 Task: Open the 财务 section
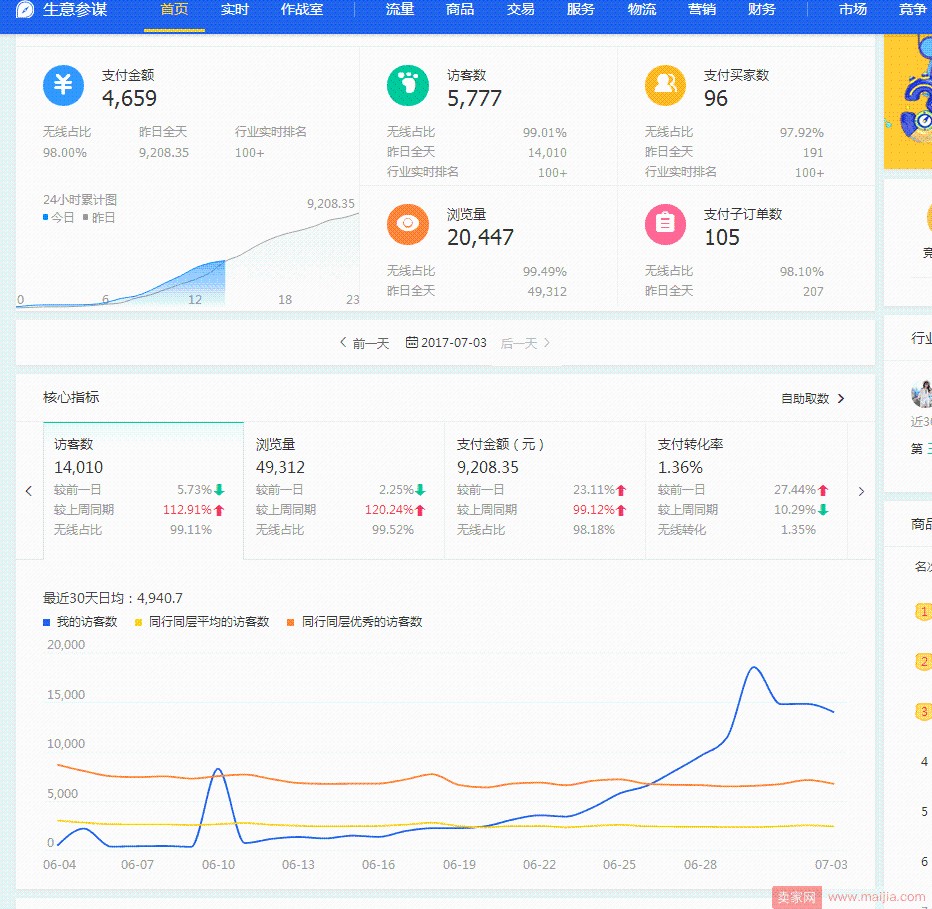click(762, 10)
